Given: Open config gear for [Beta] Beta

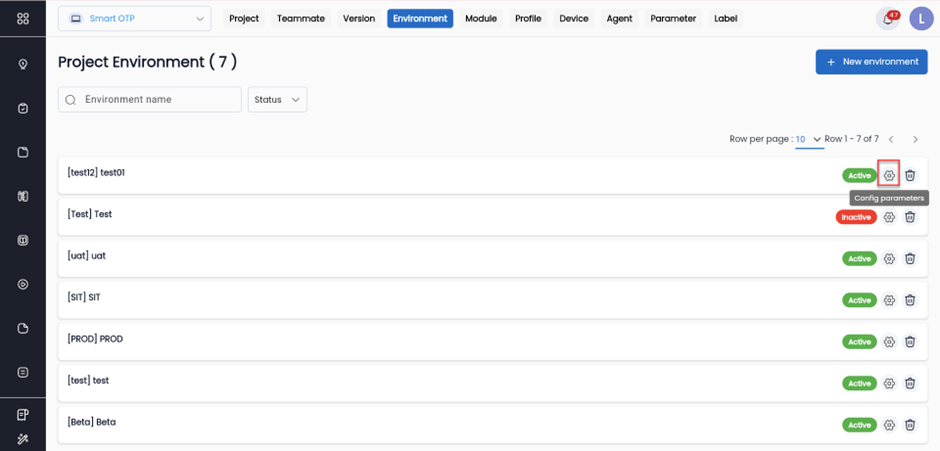Looking at the screenshot, I should [889, 425].
